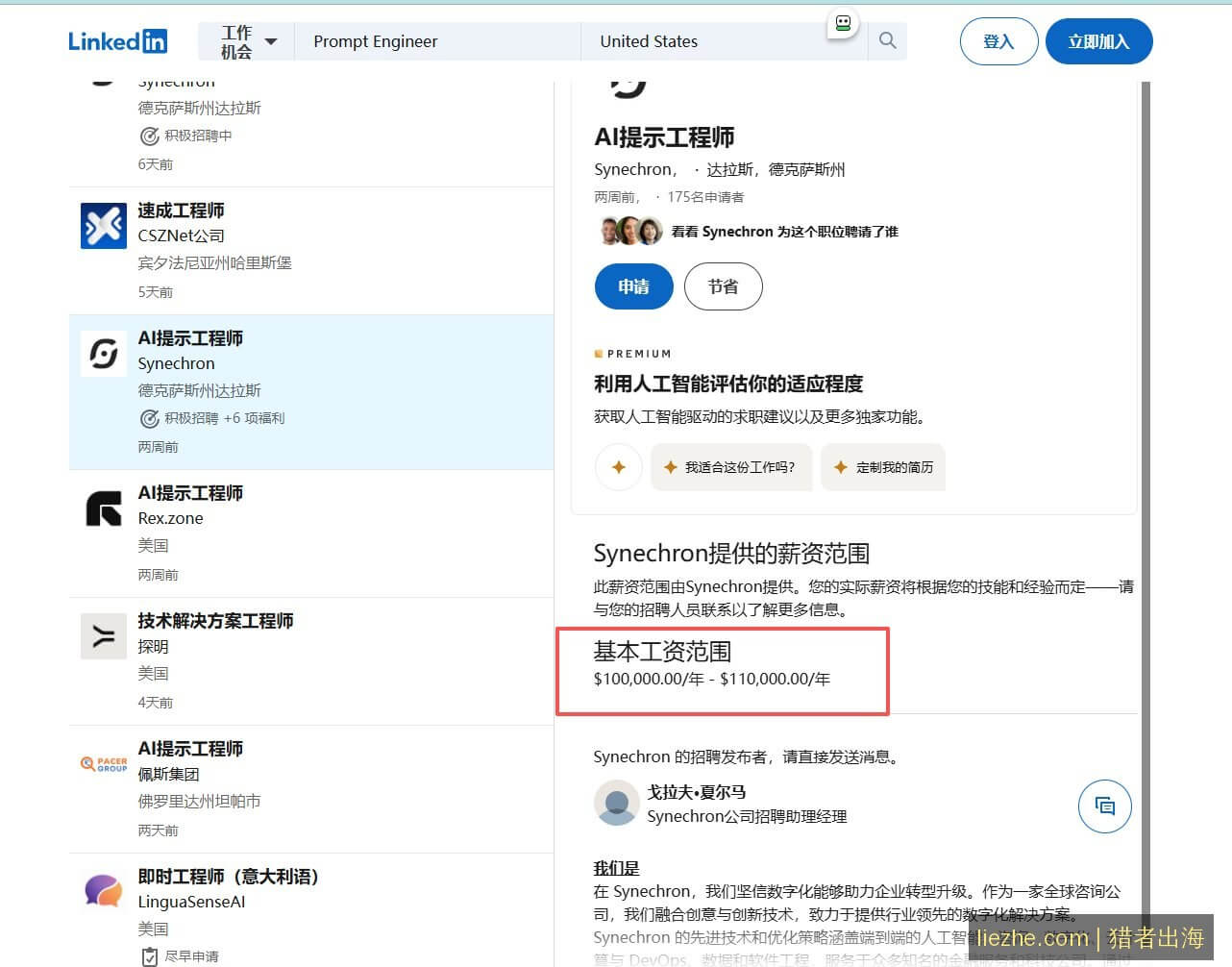This screenshot has width=1232, height=967.
Task: Click the +6 项福利 benefits text
Action: tap(254, 418)
